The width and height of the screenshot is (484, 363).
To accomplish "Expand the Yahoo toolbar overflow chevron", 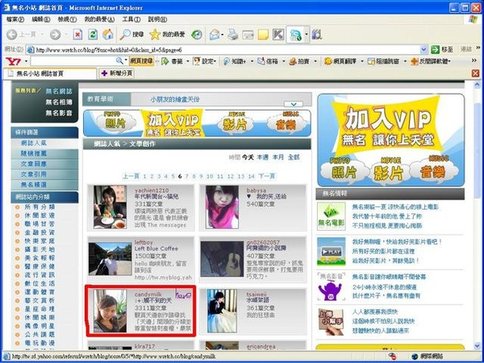I will (474, 60).
